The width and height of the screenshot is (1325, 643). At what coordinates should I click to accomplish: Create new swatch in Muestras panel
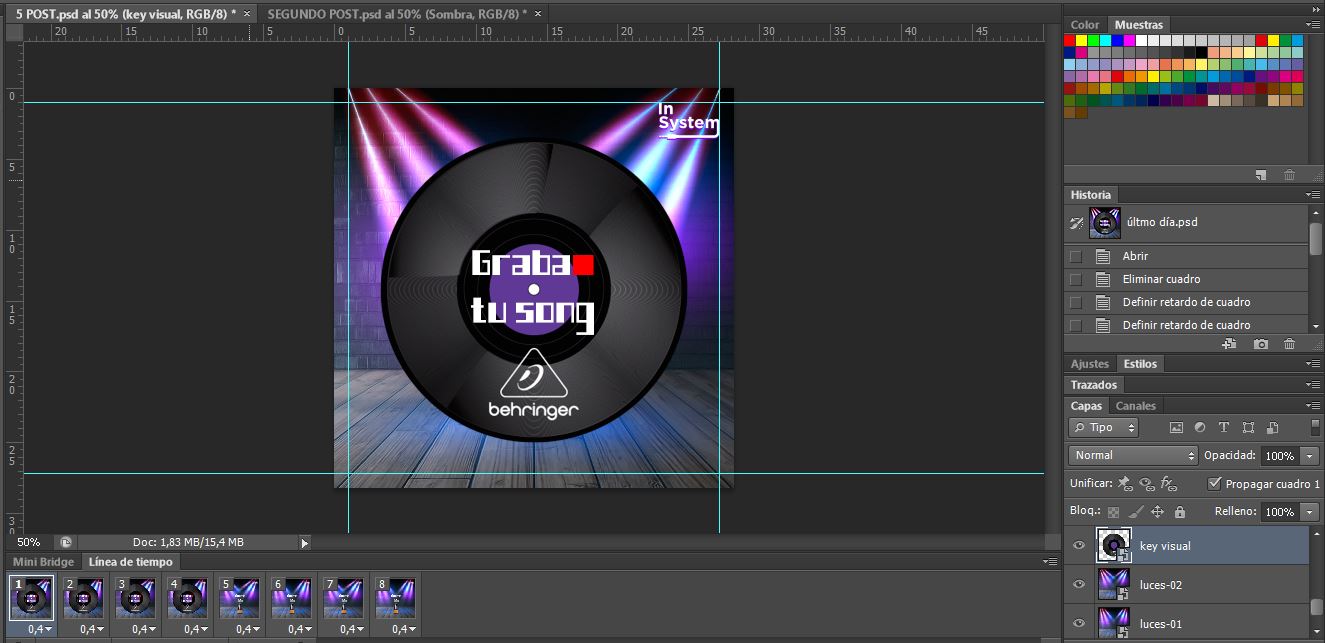coord(1261,175)
